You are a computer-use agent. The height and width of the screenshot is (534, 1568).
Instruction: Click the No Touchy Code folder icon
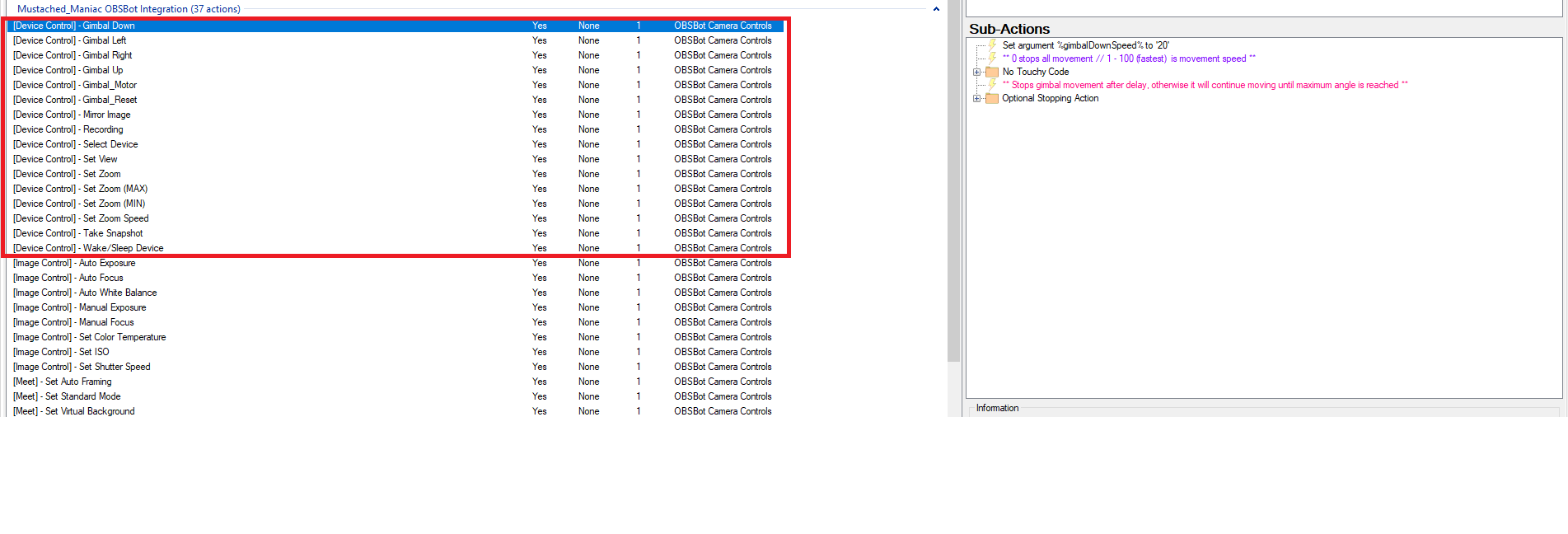coord(992,73)
